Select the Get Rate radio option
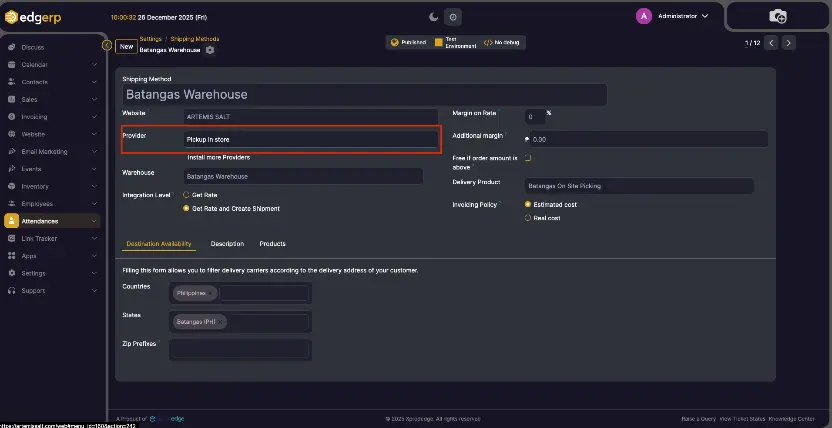Image resolution: width=832 pixels, height=428 pixels. [186, 194]
